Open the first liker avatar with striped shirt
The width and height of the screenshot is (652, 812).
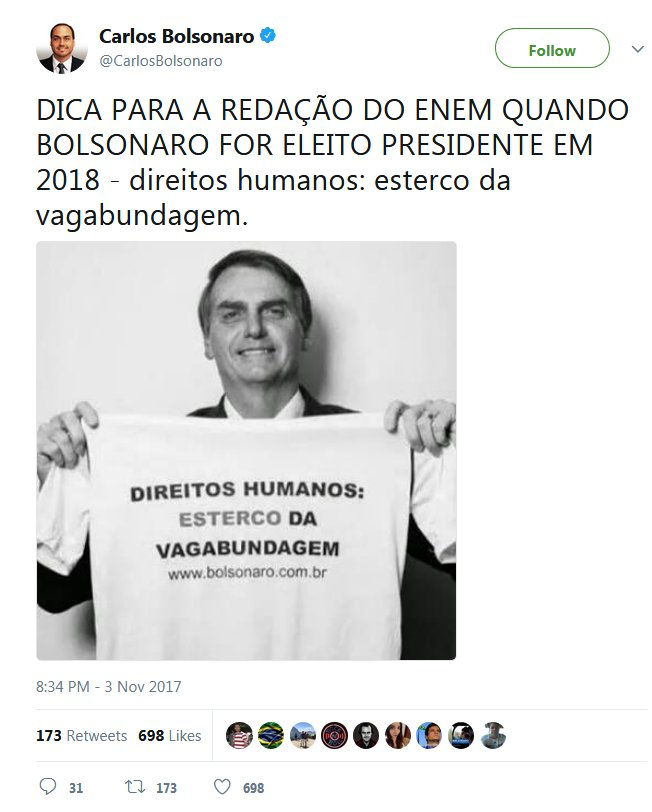[x=239, y=735]
